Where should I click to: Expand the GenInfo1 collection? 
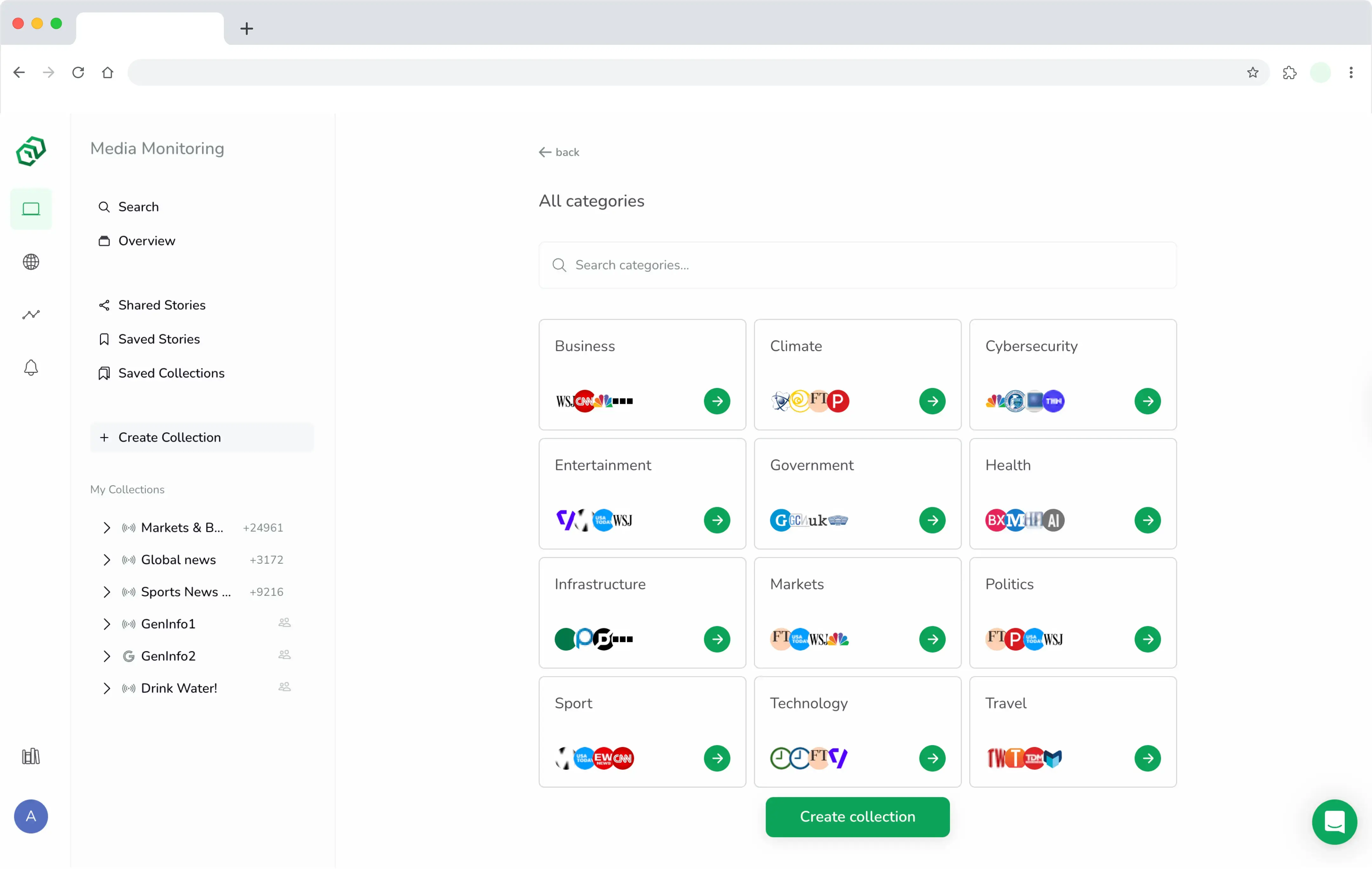106,624
